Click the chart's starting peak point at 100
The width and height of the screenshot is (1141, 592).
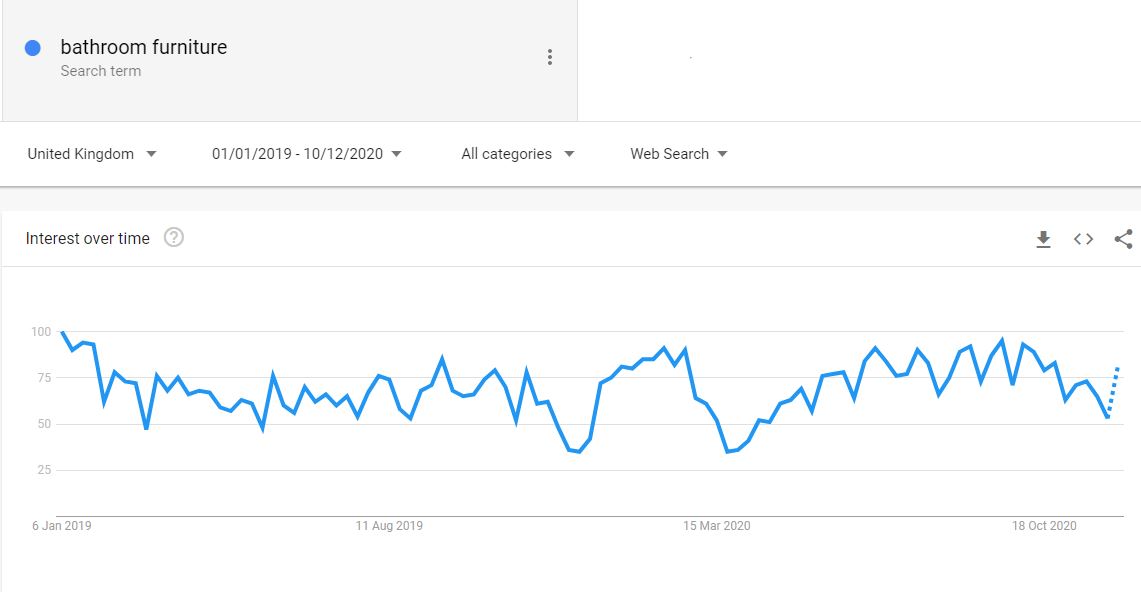tap(62, 332)
